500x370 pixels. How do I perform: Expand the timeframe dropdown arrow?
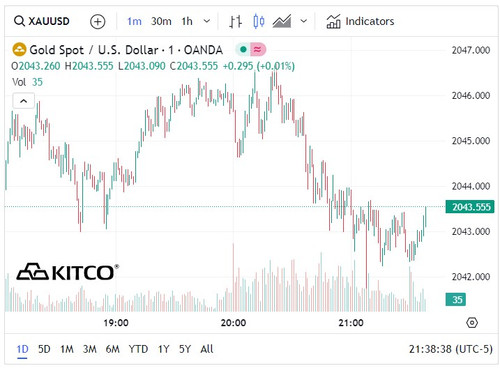tap(207, 21)
